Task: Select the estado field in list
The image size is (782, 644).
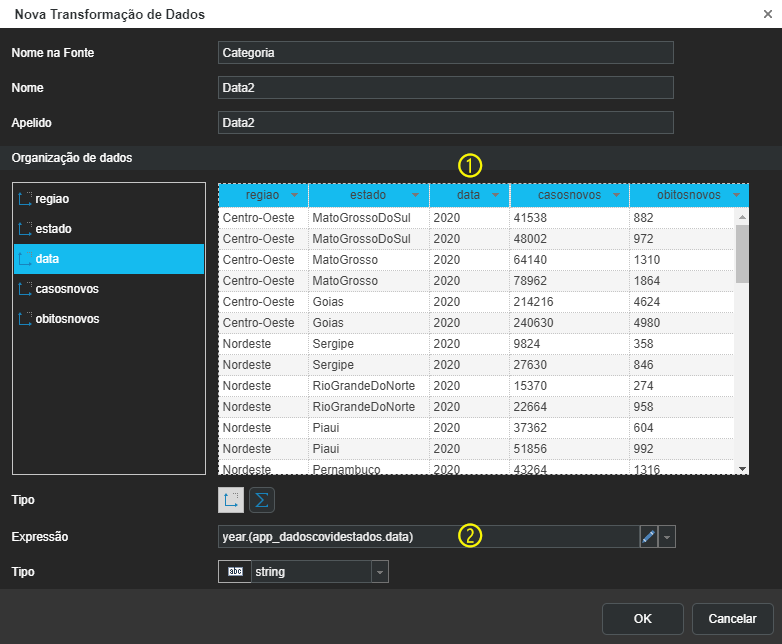Action: [109, 228]
